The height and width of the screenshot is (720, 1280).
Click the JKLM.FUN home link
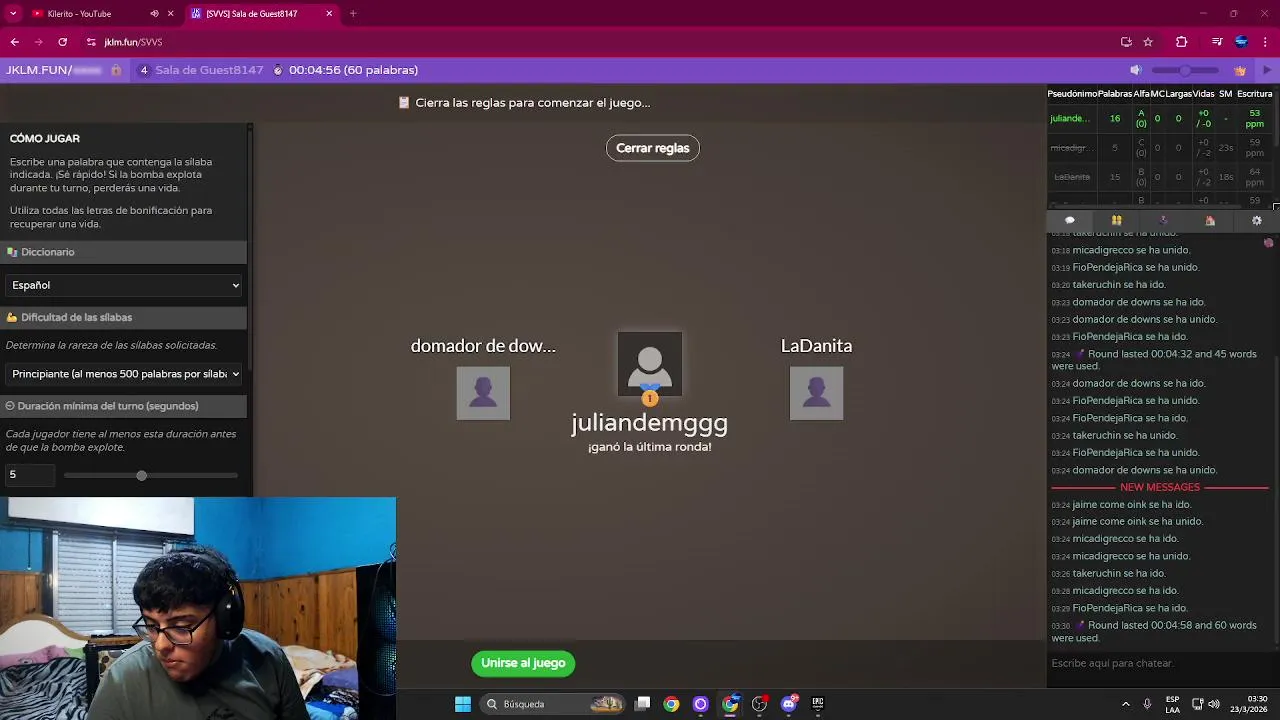(53, 70)
